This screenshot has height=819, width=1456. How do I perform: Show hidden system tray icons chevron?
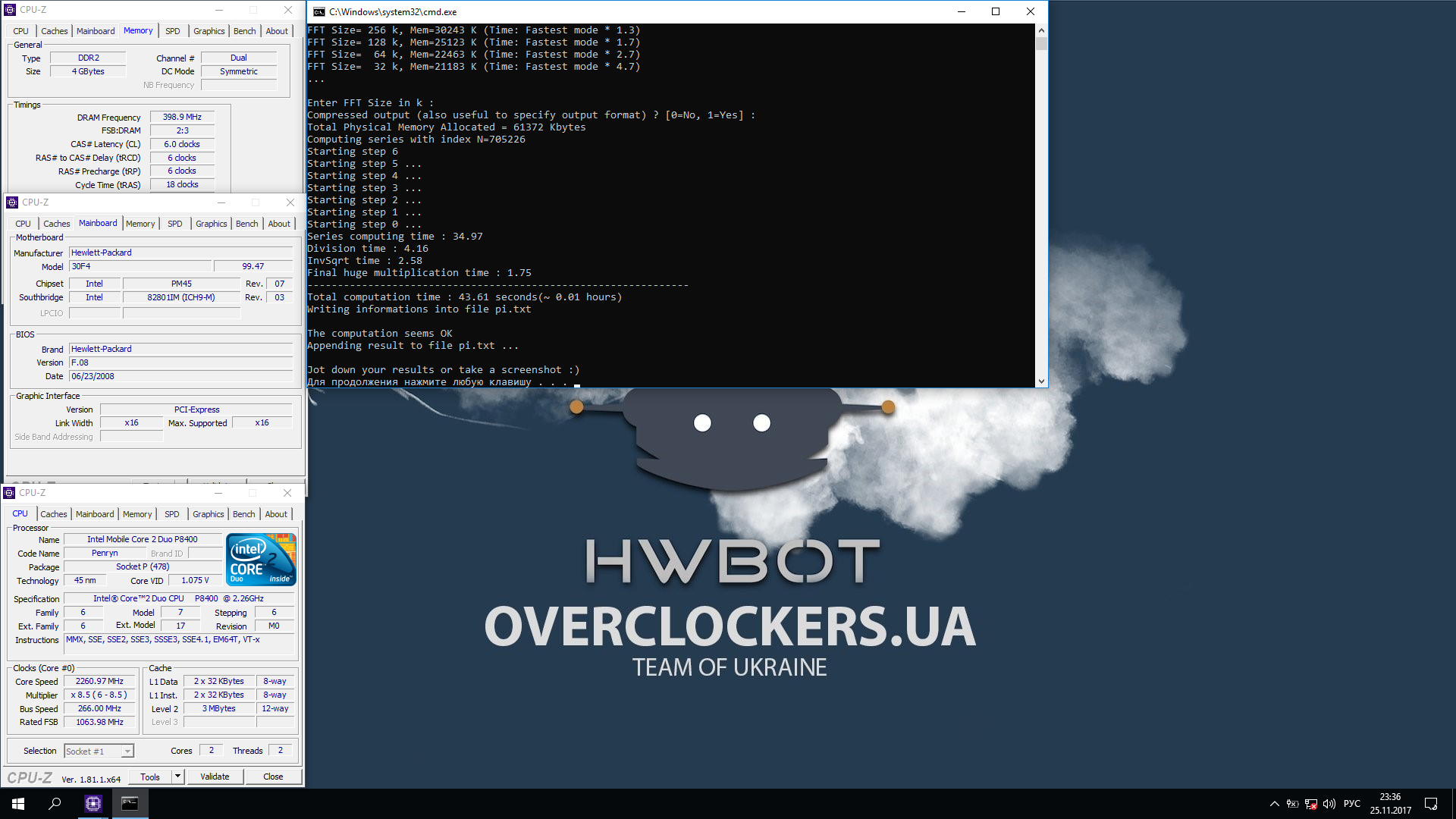1274,804
